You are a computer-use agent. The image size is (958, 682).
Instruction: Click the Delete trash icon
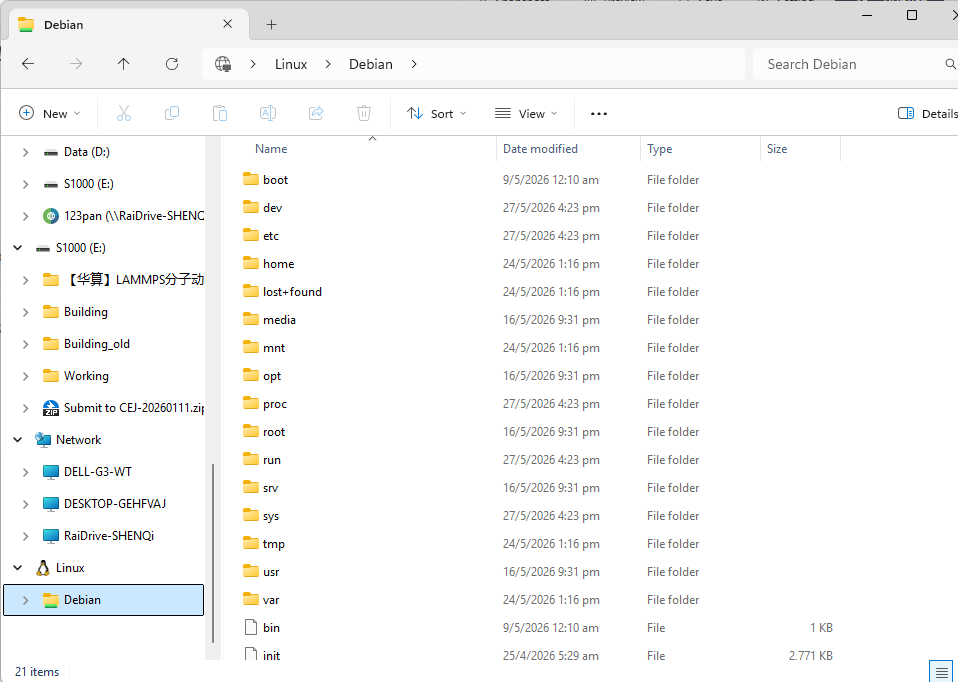(364, 113)
